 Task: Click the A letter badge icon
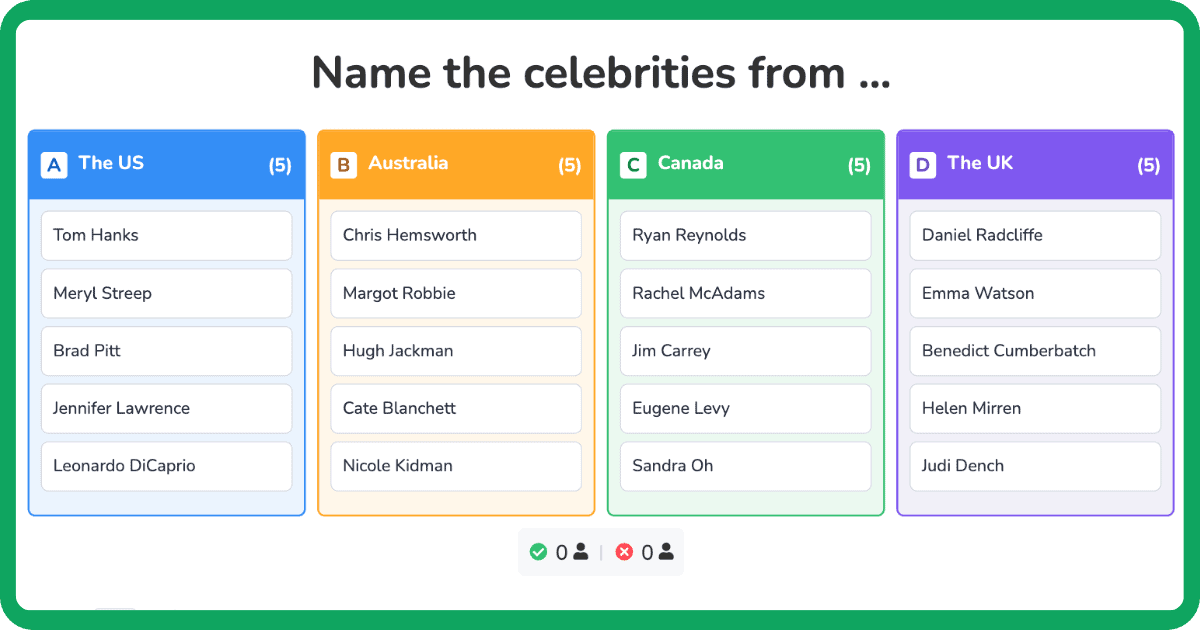54,165
